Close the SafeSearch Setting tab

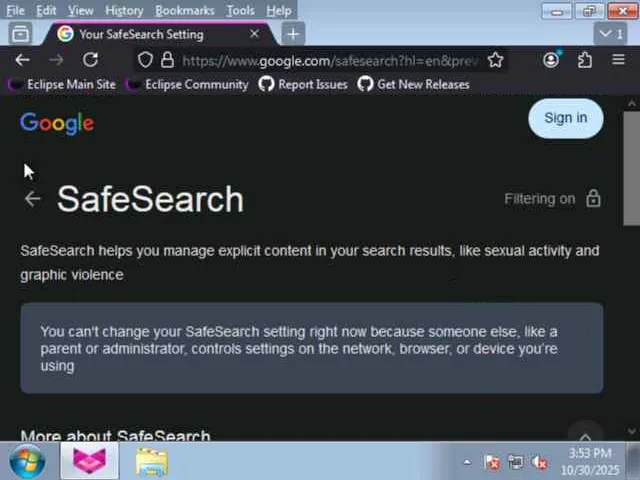pos(255,33)
